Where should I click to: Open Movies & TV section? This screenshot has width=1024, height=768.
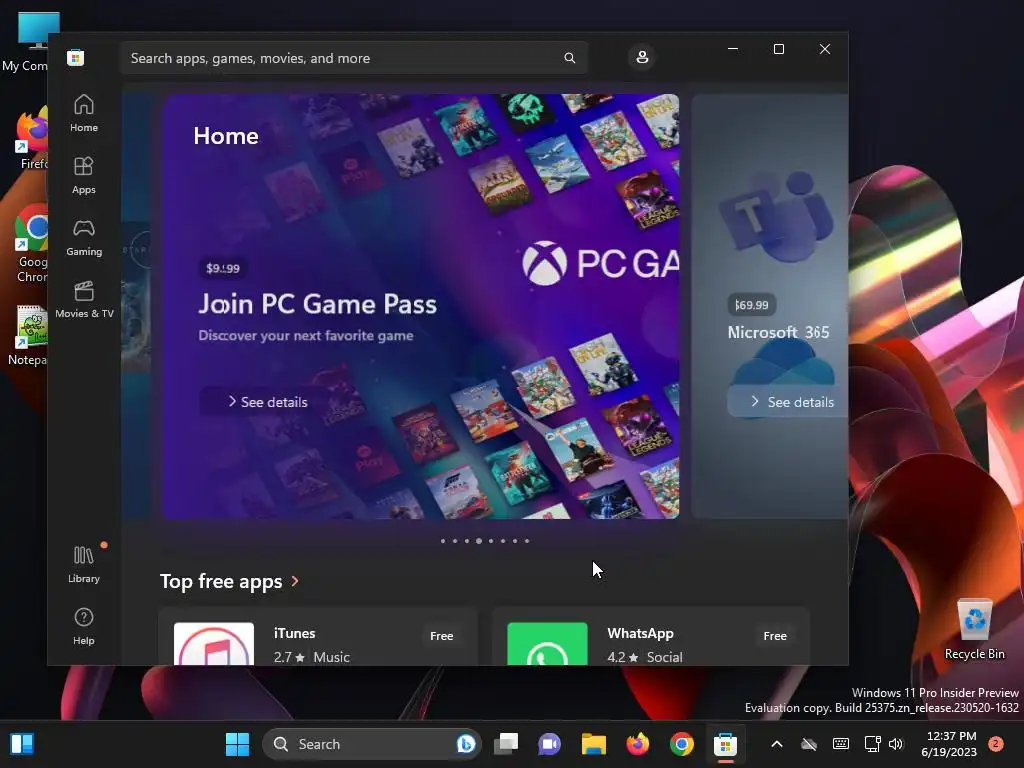pyautogui.click(x=84, y=300)
